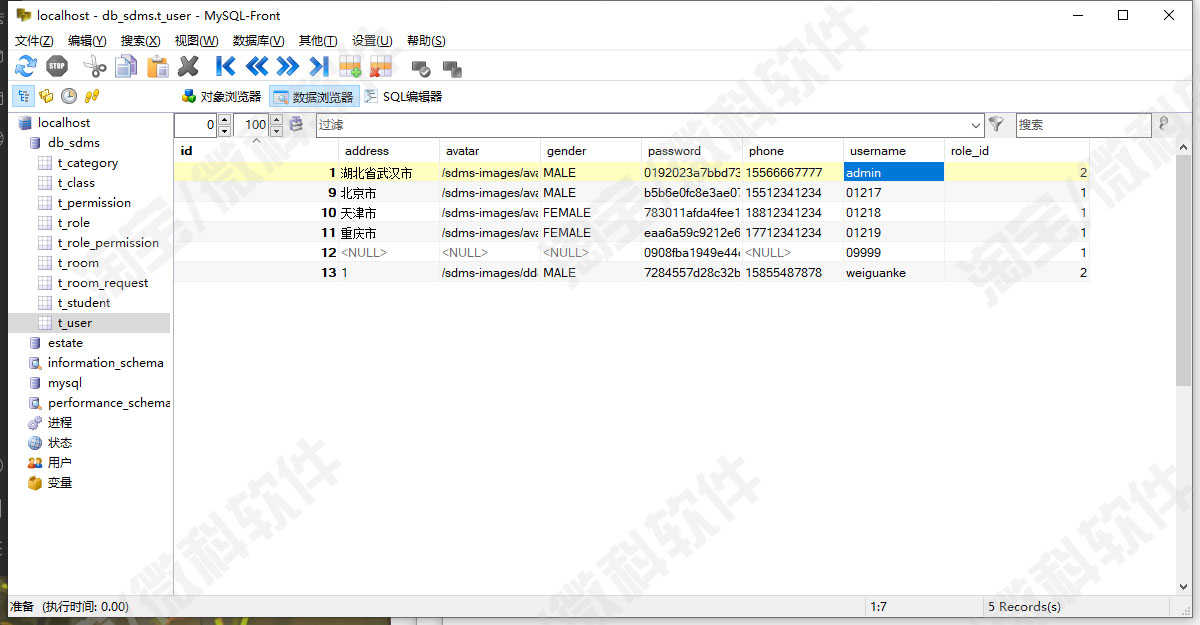1200x625 pixels.
Task: Click the filter funnel icon
Action: [x=996, y=124]
